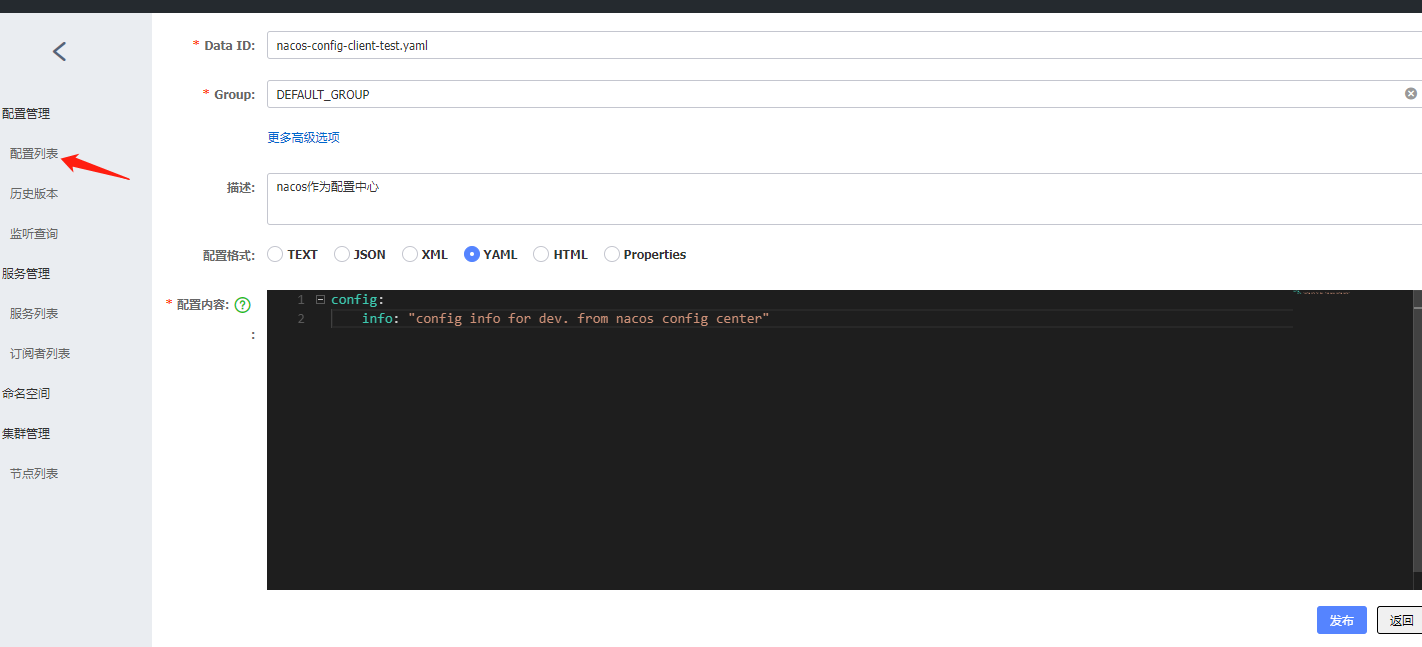
Task: Select YAML format radio button
Action: point(472,254)
